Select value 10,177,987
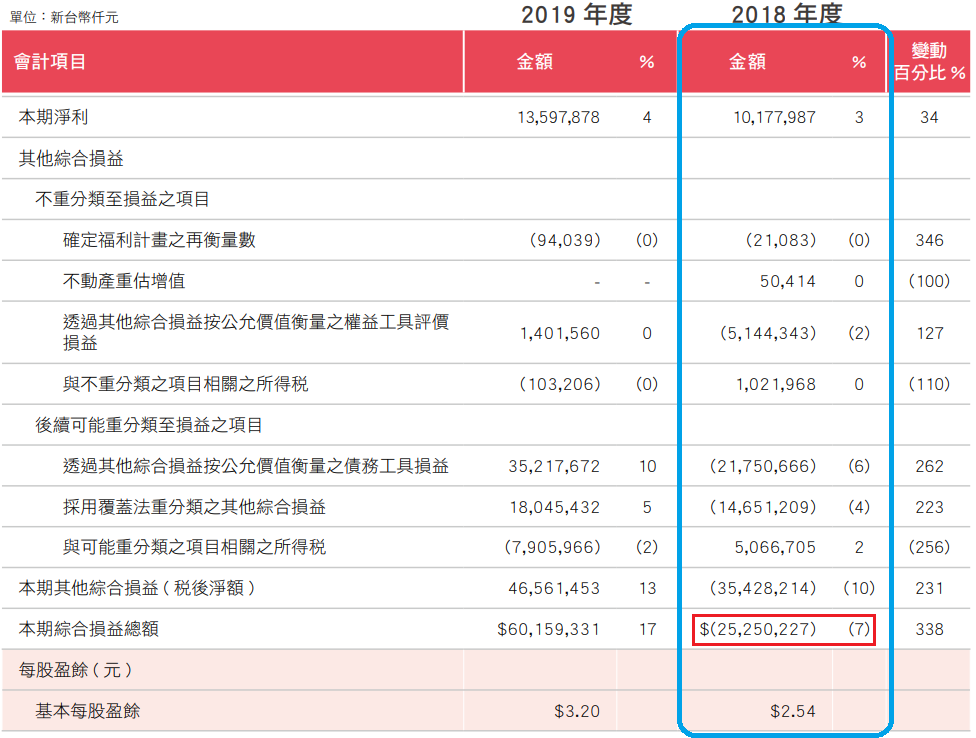976x738 pixels. (x=774, y=117)
